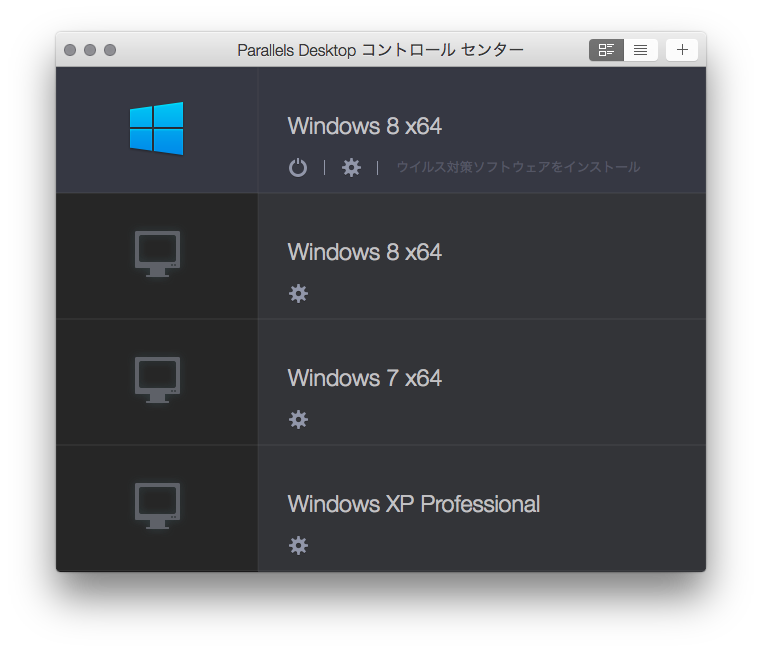
Task: Close the Control Center window
Action: click(70, 50)
